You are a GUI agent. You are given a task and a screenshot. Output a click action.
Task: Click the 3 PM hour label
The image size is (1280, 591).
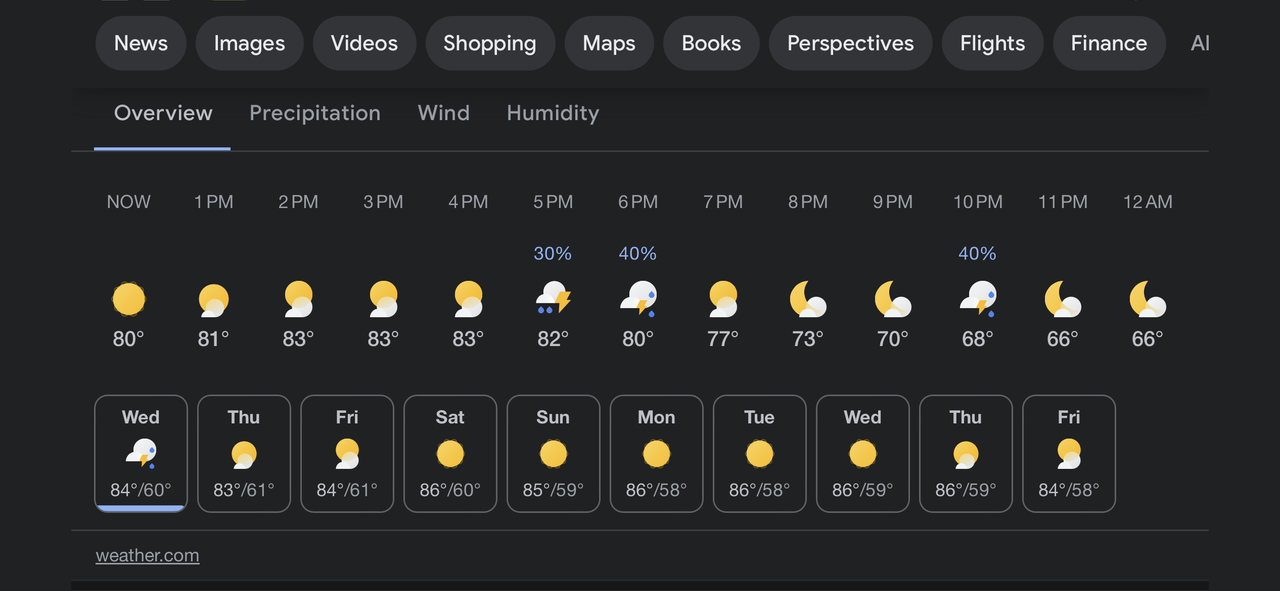(x=383, y=202)
